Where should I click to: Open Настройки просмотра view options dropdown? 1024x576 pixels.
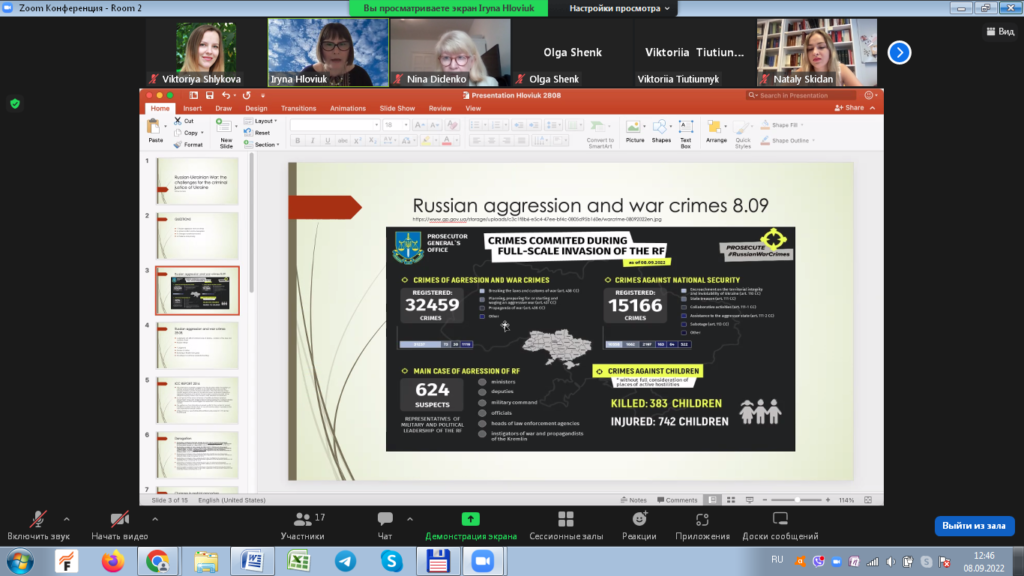tap(619, 8)
